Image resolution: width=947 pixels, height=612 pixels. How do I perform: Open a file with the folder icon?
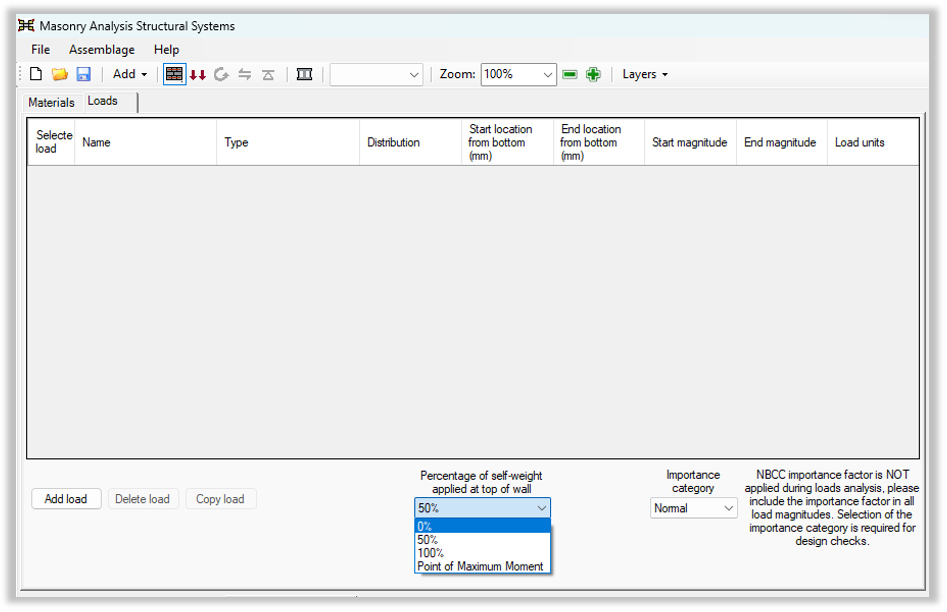coord(60,74)
